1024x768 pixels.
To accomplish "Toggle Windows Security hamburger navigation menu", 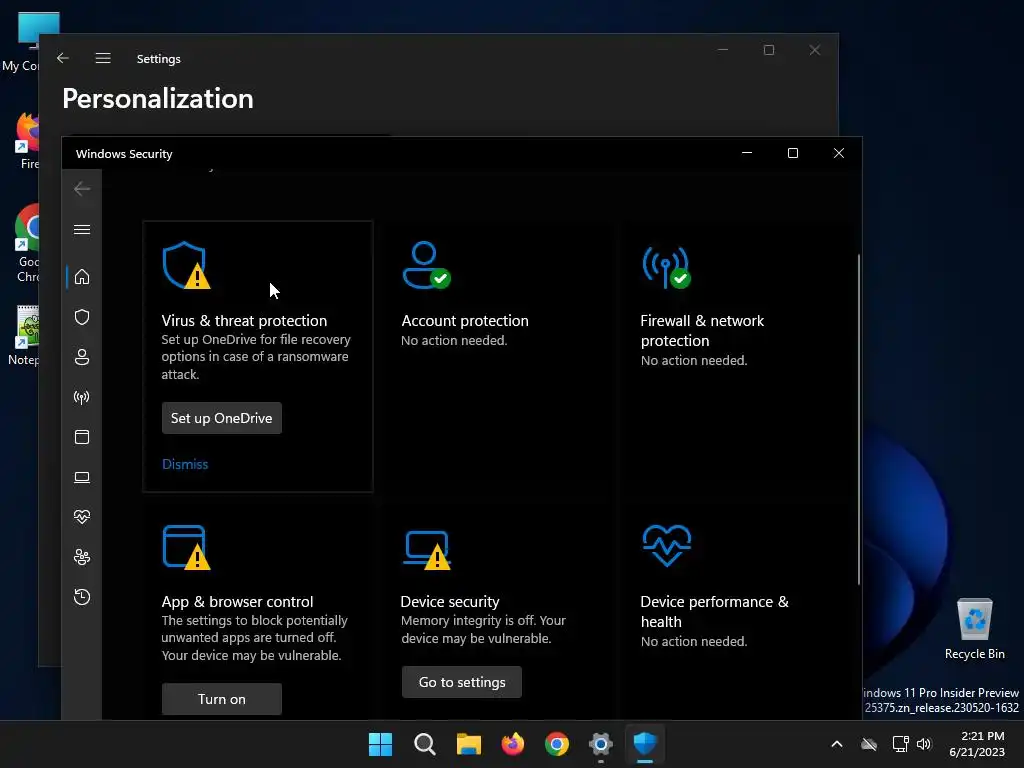I will 82,229.
